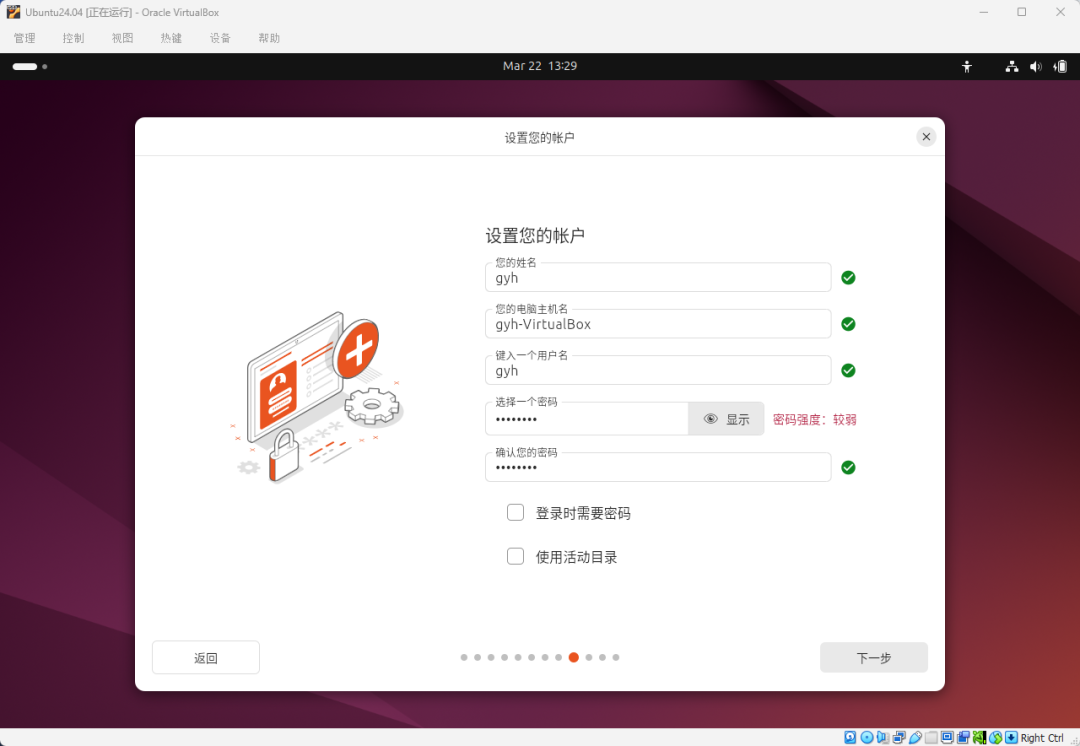
Task: Click the display icon in VirtualBox status bar
Action: 949,737
